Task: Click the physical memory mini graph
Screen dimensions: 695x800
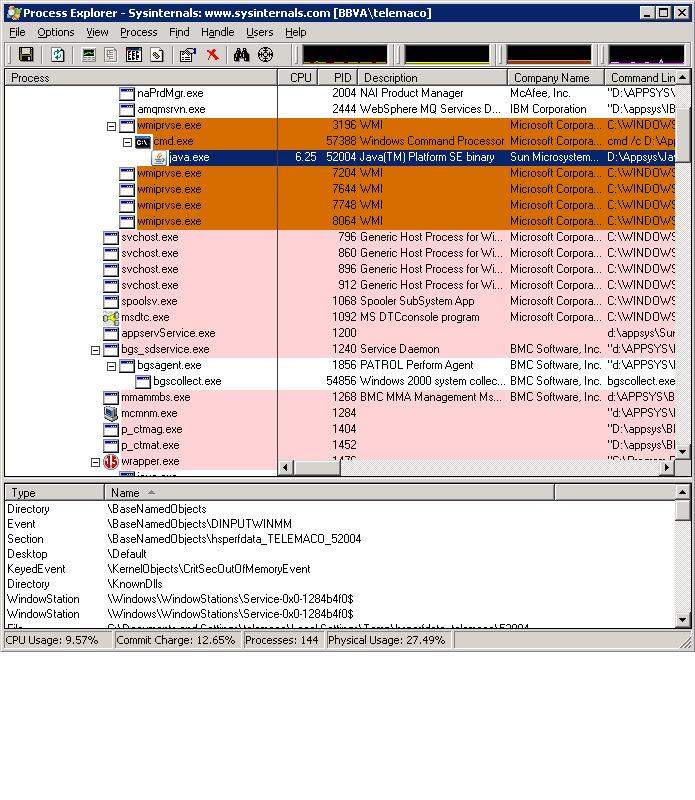Action: point(549,55)
